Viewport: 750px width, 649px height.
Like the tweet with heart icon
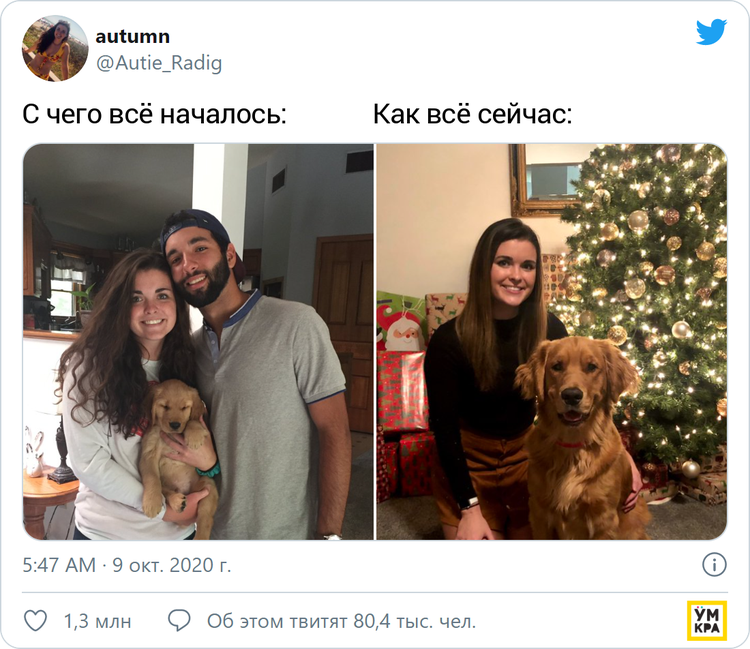[35, 621]
